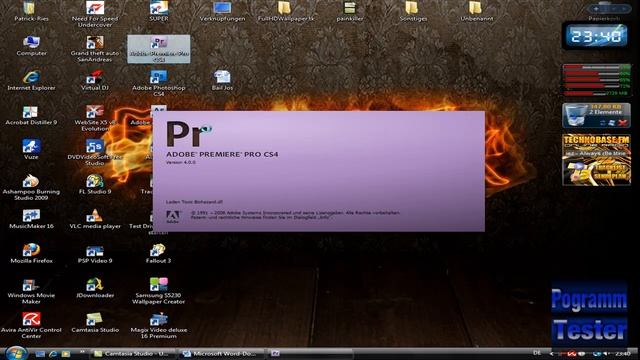Click the taskbar clock showing 23:40
This screenshot has width=640, height=360.
tap(623, 353)
